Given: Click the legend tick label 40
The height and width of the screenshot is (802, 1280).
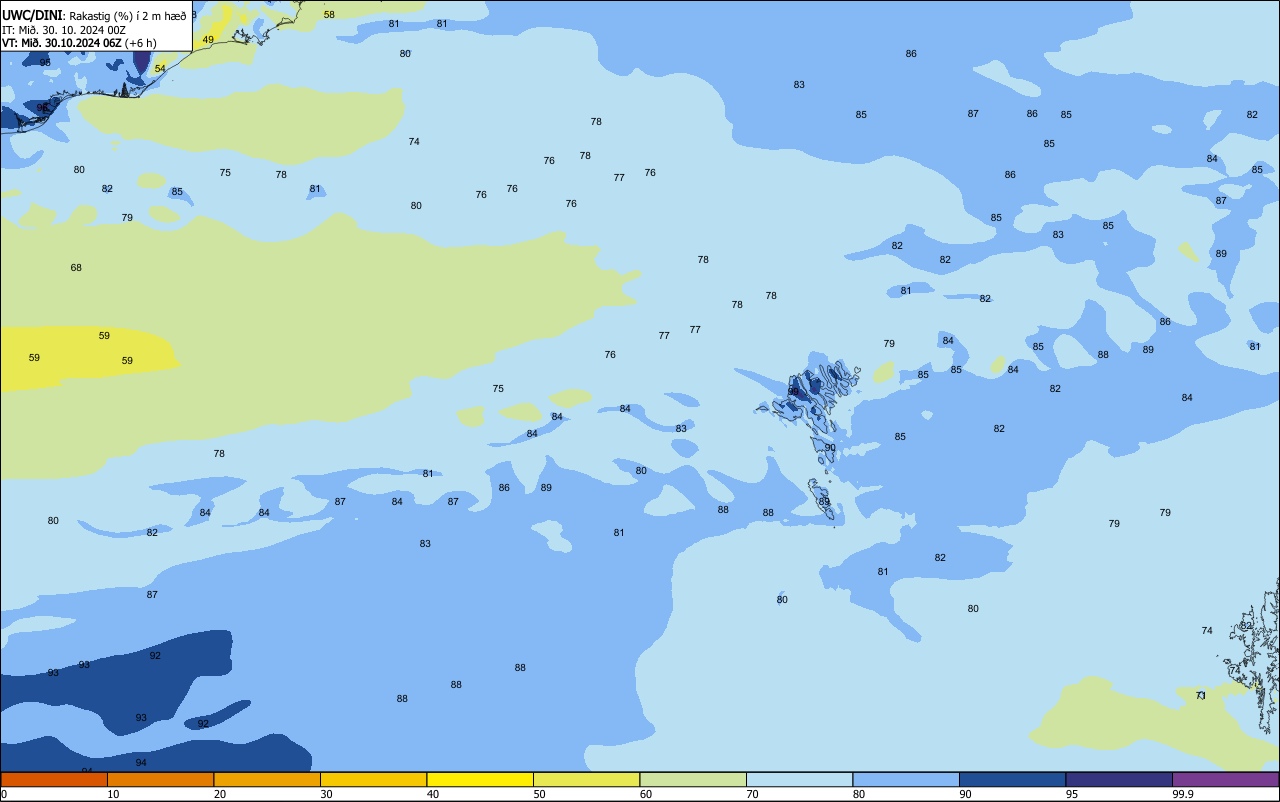Looking at the screenshot, I should (433, 794).
